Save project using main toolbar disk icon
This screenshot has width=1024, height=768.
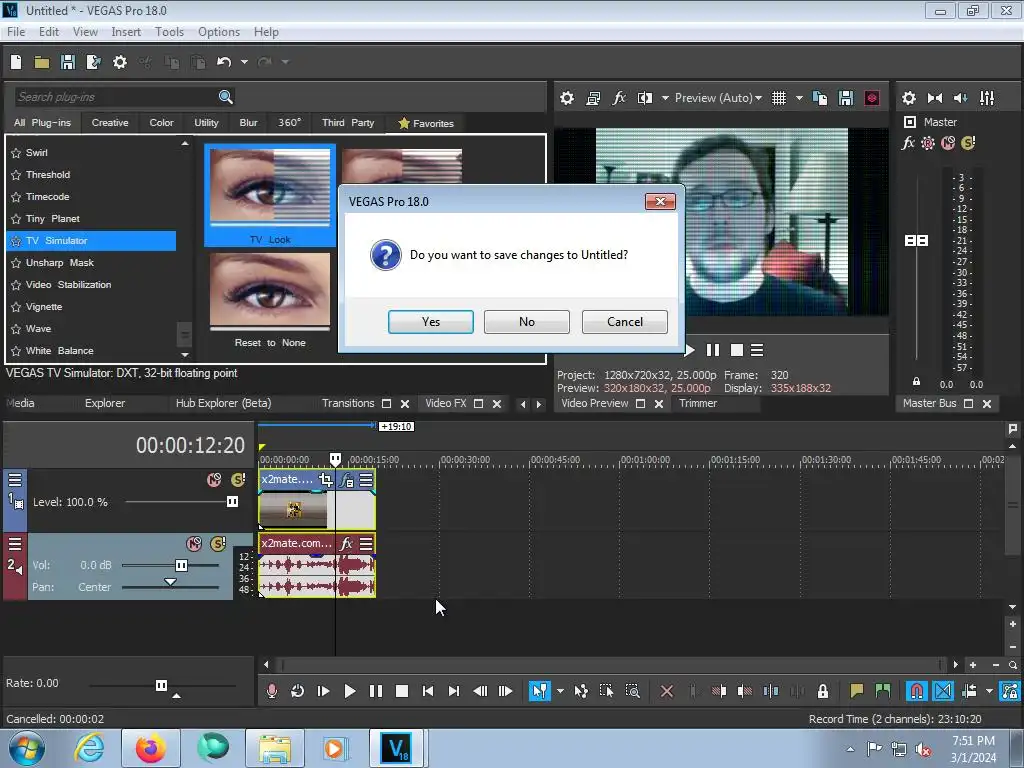pos(68,62)
